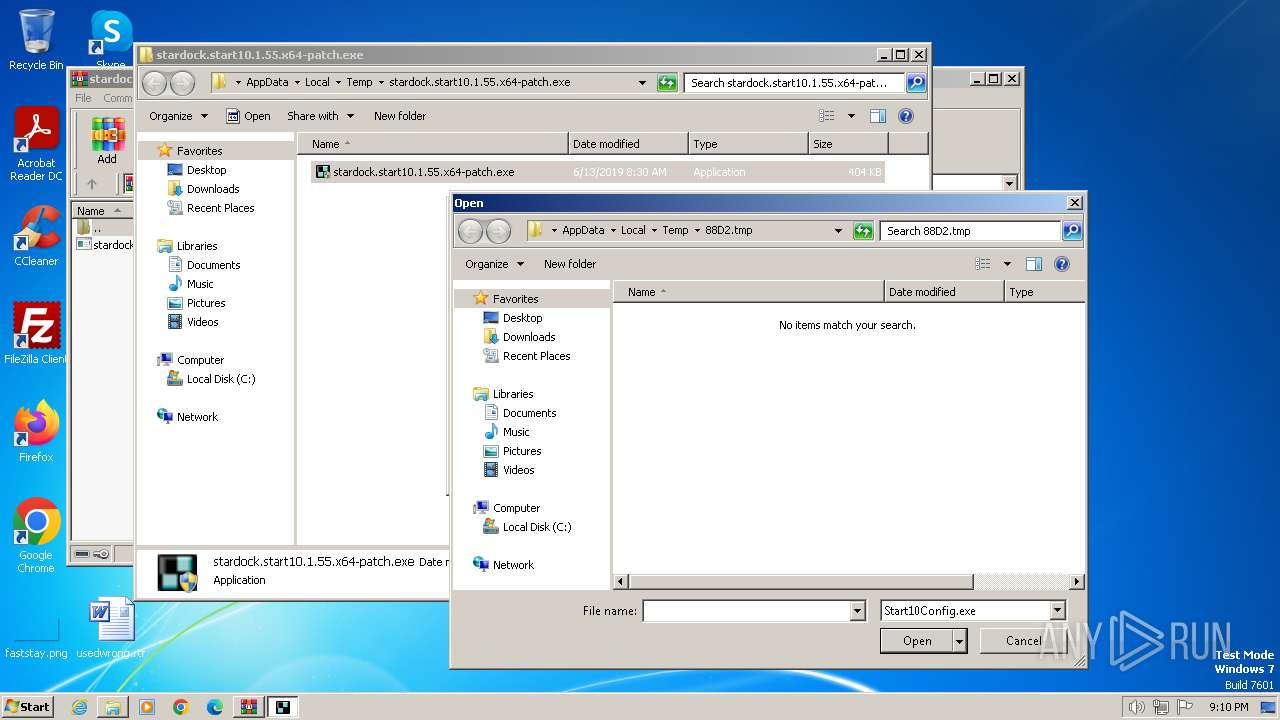This screenshot has height=720, width=1280.
Task: Launch Google Chrome from the desktop
Action: point(36,536)
